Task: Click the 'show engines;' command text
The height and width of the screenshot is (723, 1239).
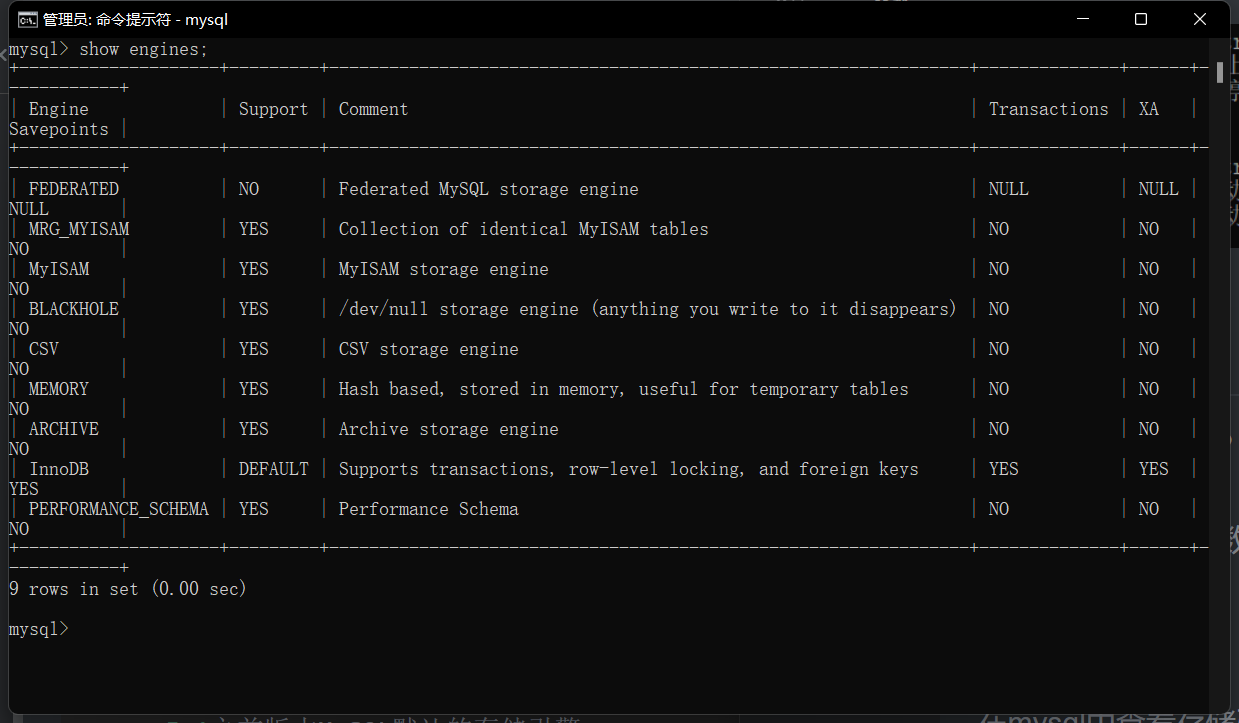Action: tap(143, 49)
